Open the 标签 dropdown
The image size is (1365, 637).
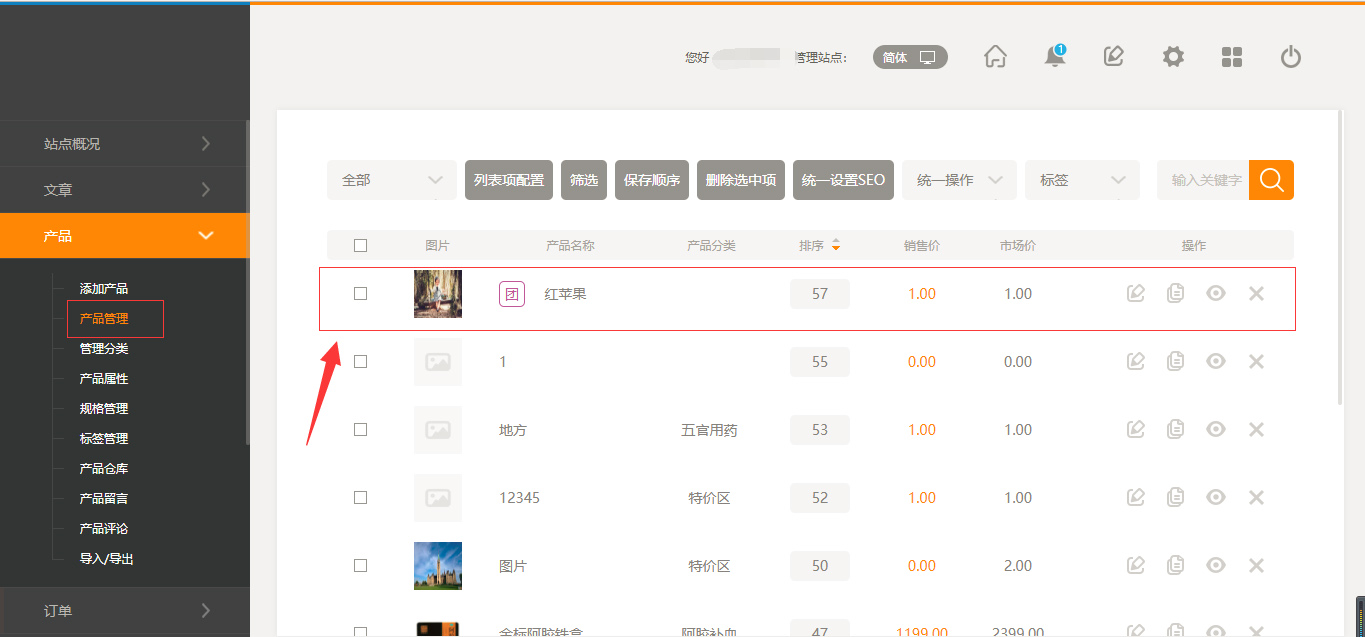1082,180
